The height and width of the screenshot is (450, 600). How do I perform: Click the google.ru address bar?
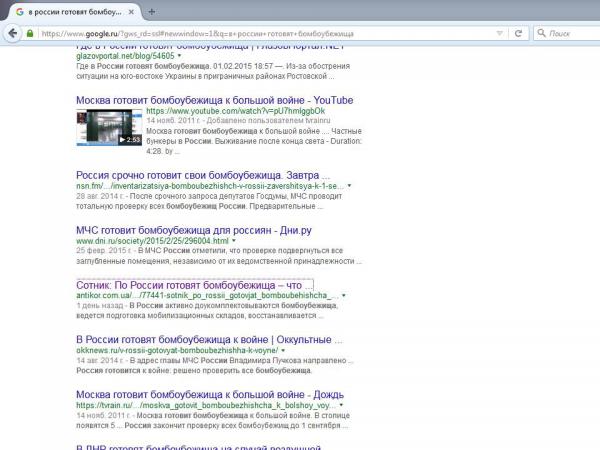pyautogui.click(x=268, y=33)
